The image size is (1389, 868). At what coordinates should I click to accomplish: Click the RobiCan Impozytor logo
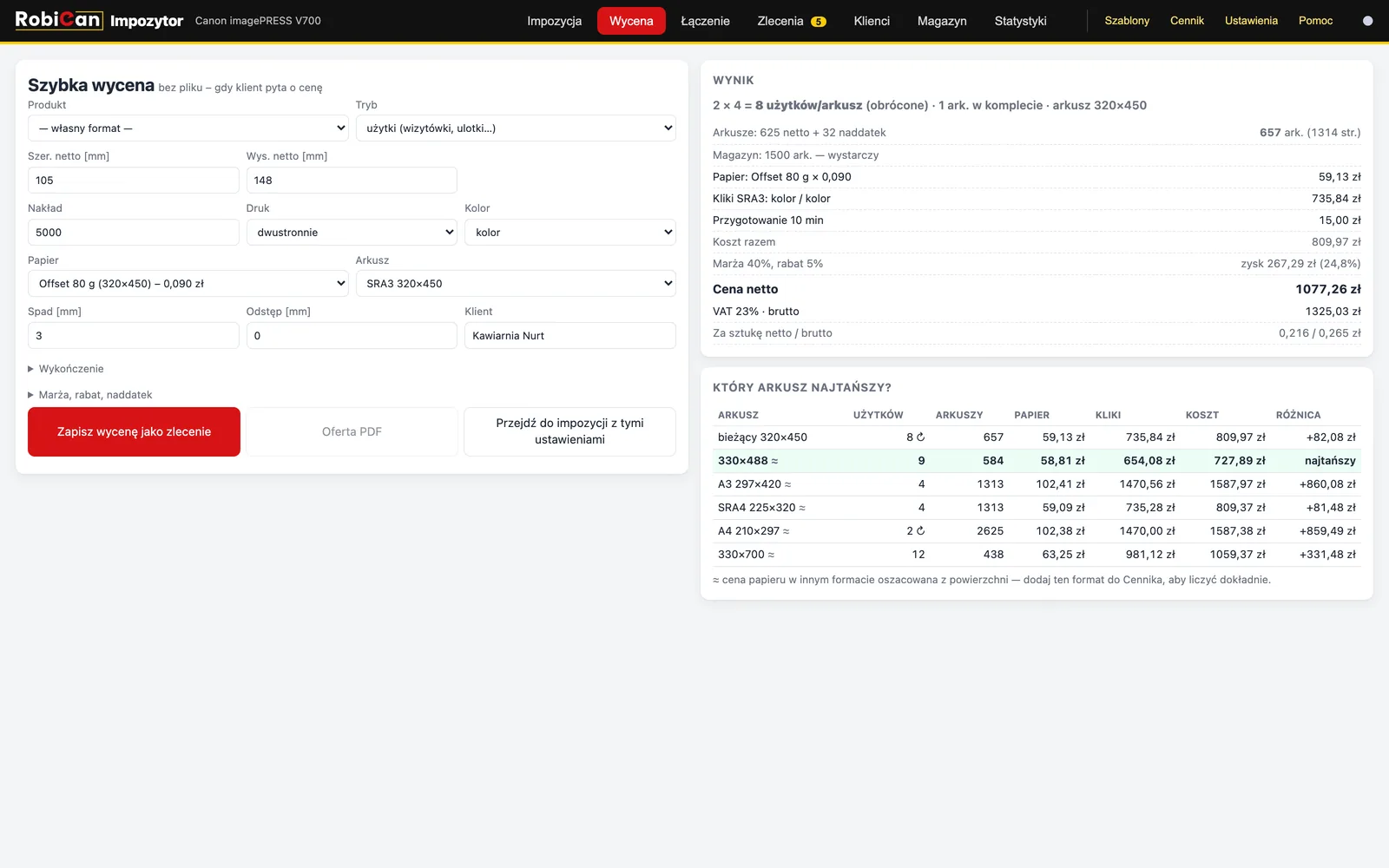tap(99, 20)
